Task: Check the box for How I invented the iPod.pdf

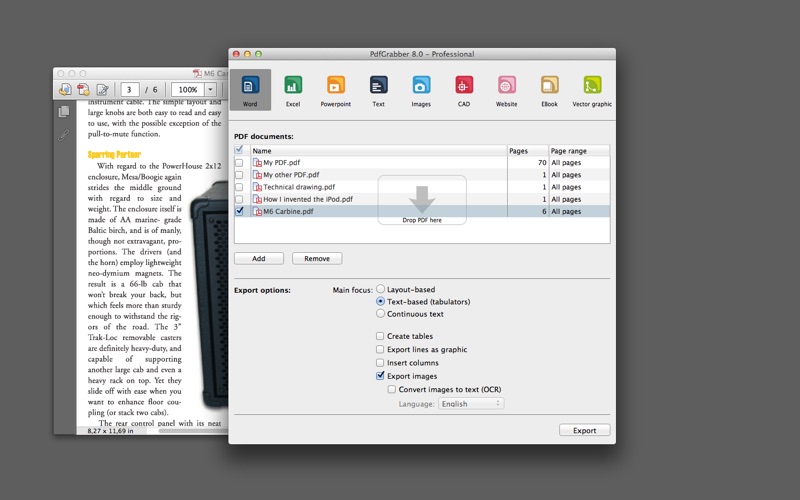Action: (x=239, y=199)
